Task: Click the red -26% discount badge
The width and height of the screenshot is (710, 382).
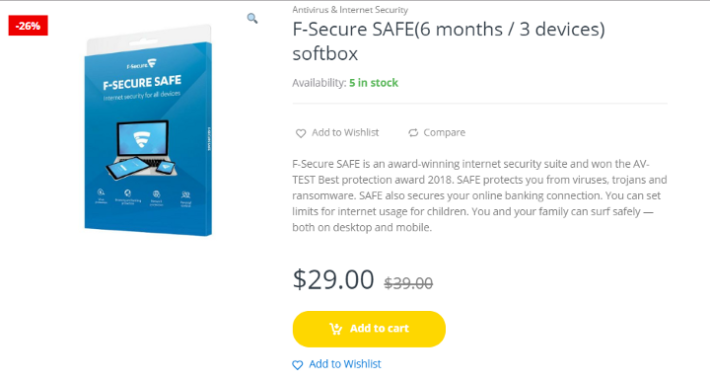Action: click(28, 26)
